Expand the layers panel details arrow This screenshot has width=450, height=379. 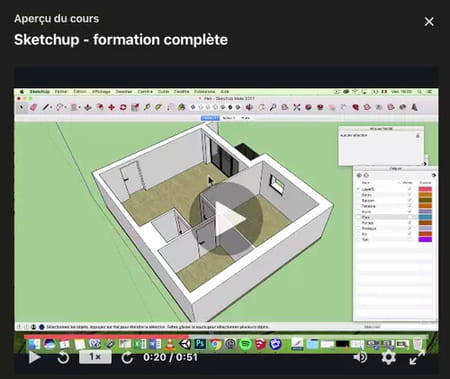434,175
